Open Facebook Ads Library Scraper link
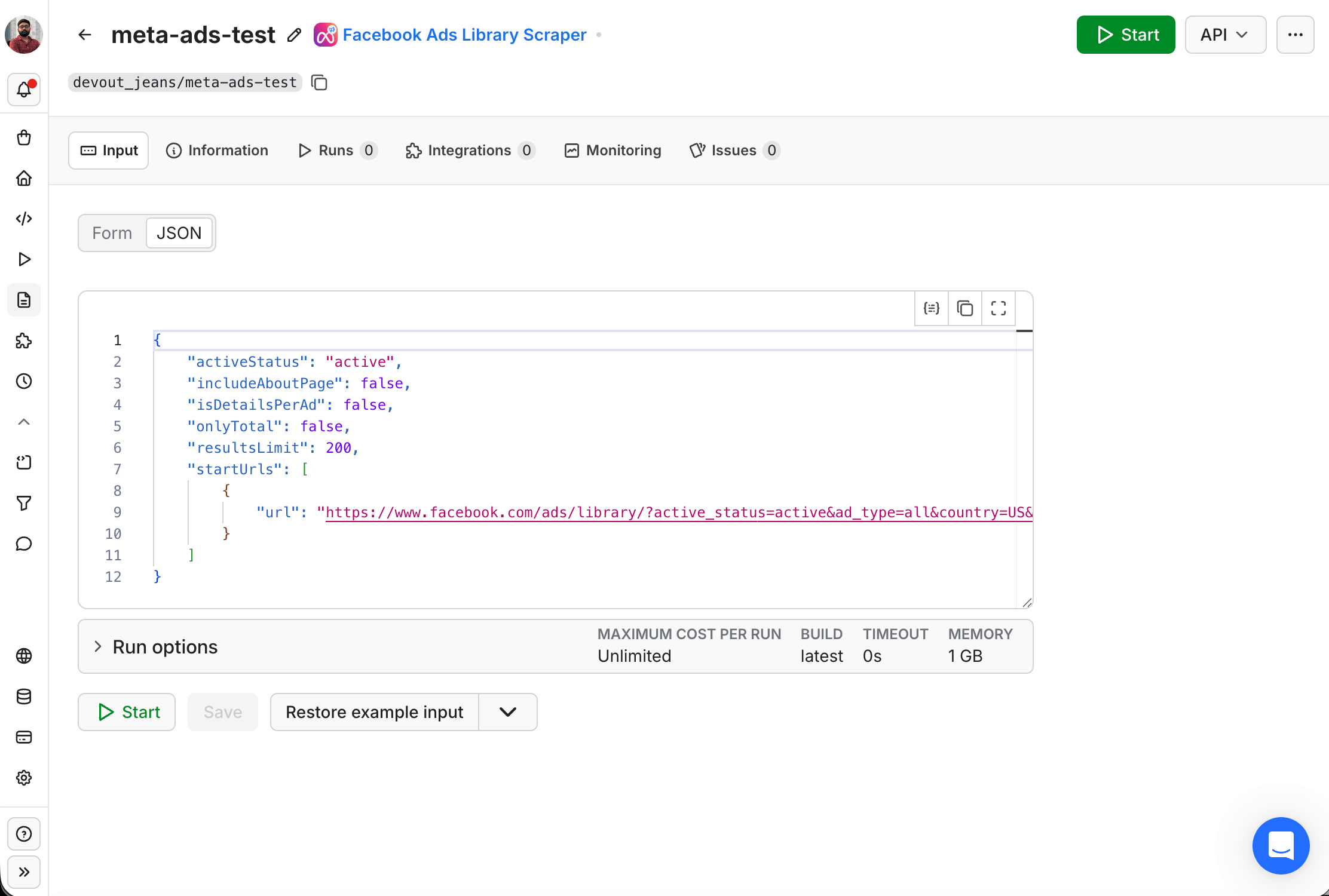 coord(464,35)
